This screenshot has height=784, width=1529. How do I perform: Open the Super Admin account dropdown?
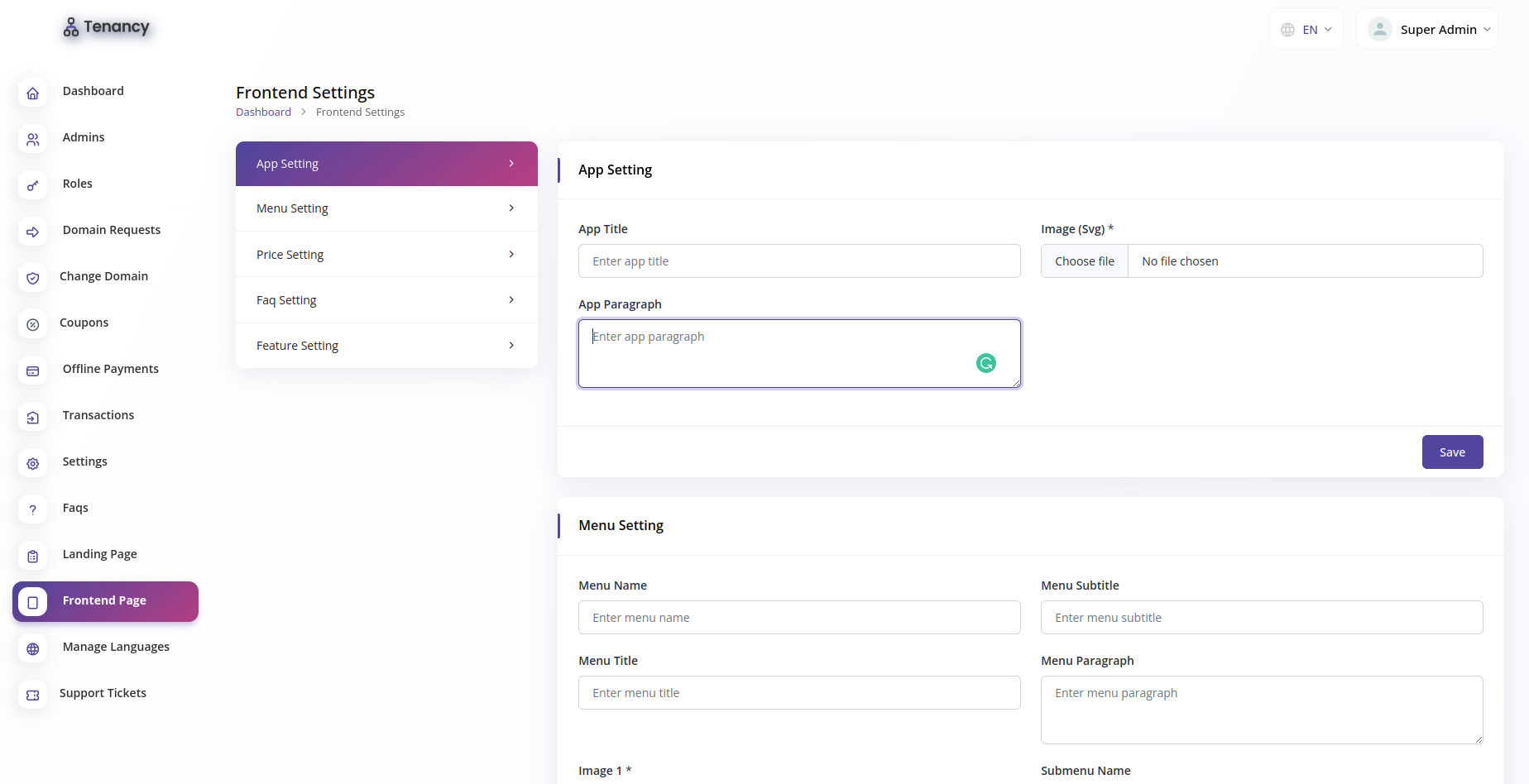(x=1427, y=30)
